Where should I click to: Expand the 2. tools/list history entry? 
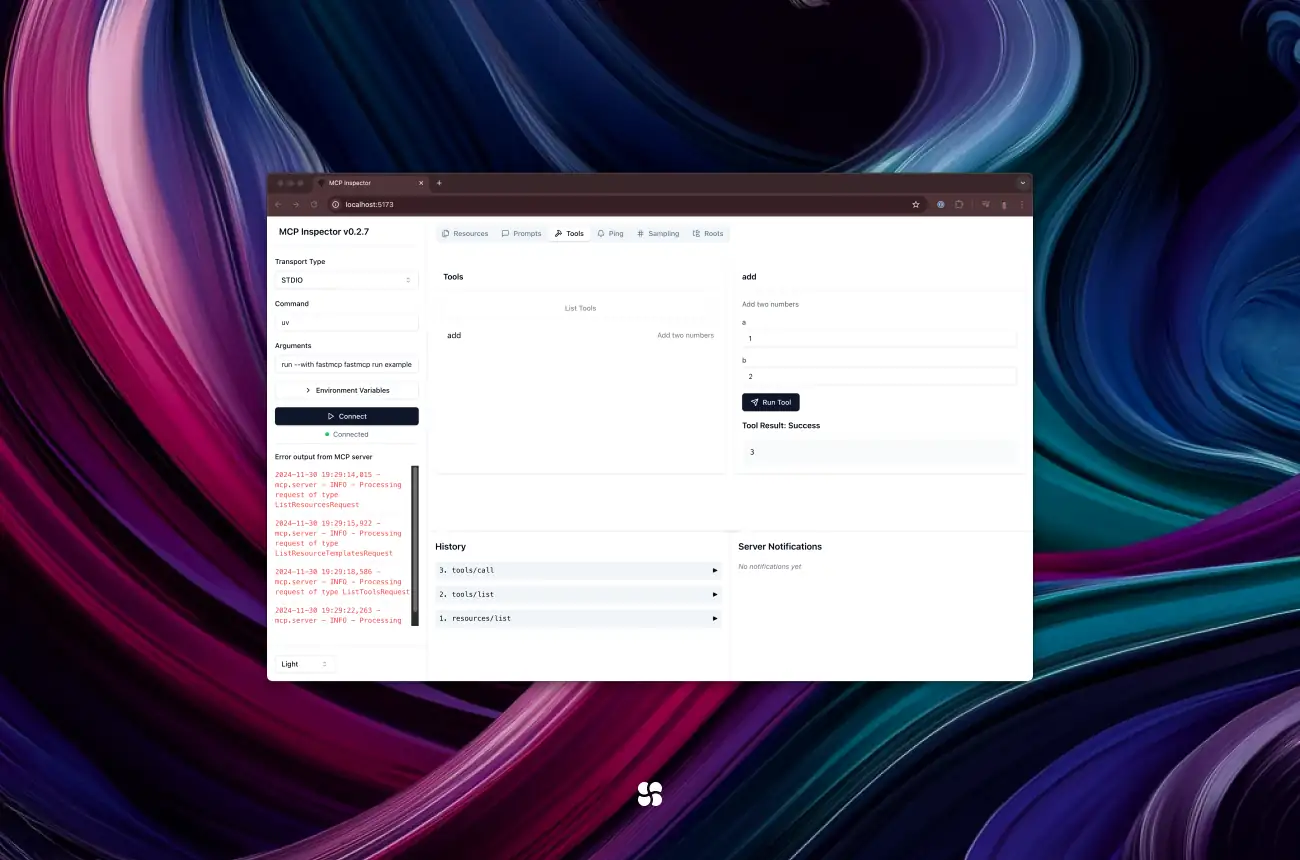coord(579,594)
